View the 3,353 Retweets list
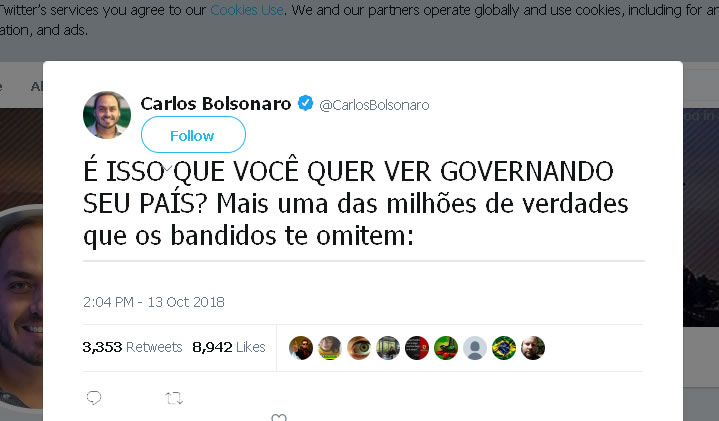The image size is (719, 421). coord(132,347)
